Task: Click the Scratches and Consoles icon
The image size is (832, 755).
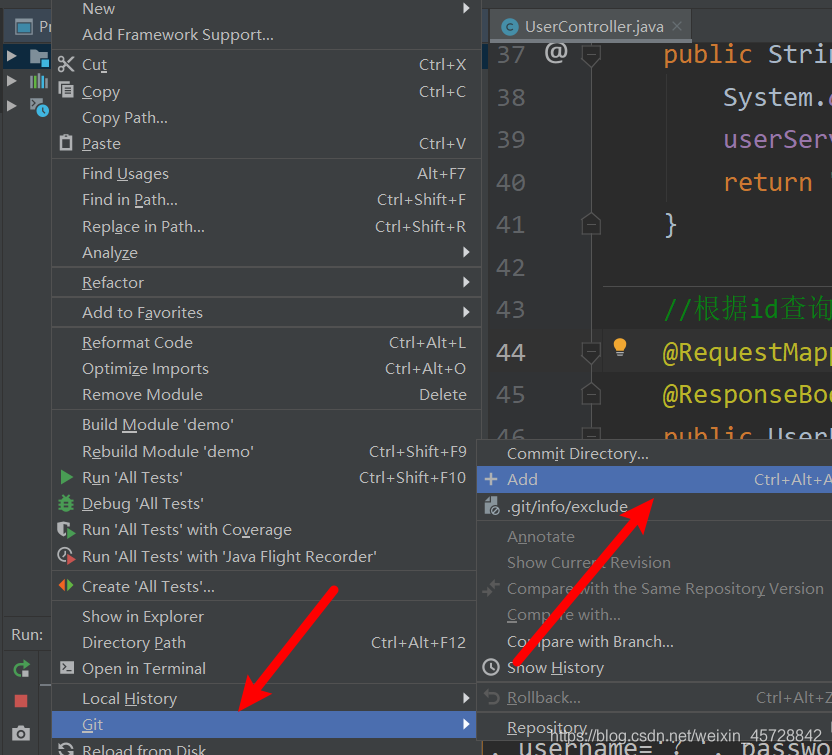Action: [39, 107]
